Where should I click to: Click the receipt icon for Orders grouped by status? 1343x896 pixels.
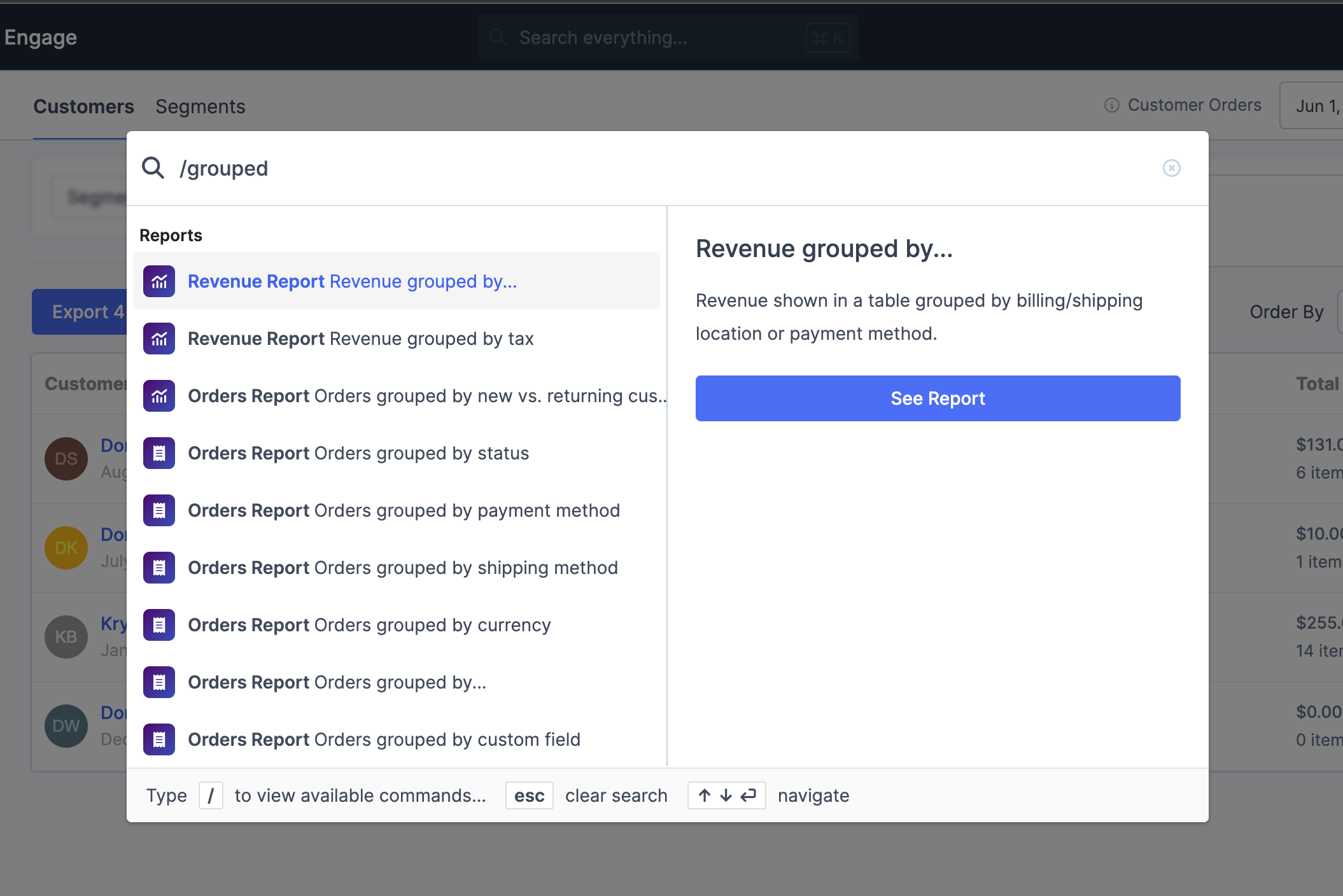[159, 453]
